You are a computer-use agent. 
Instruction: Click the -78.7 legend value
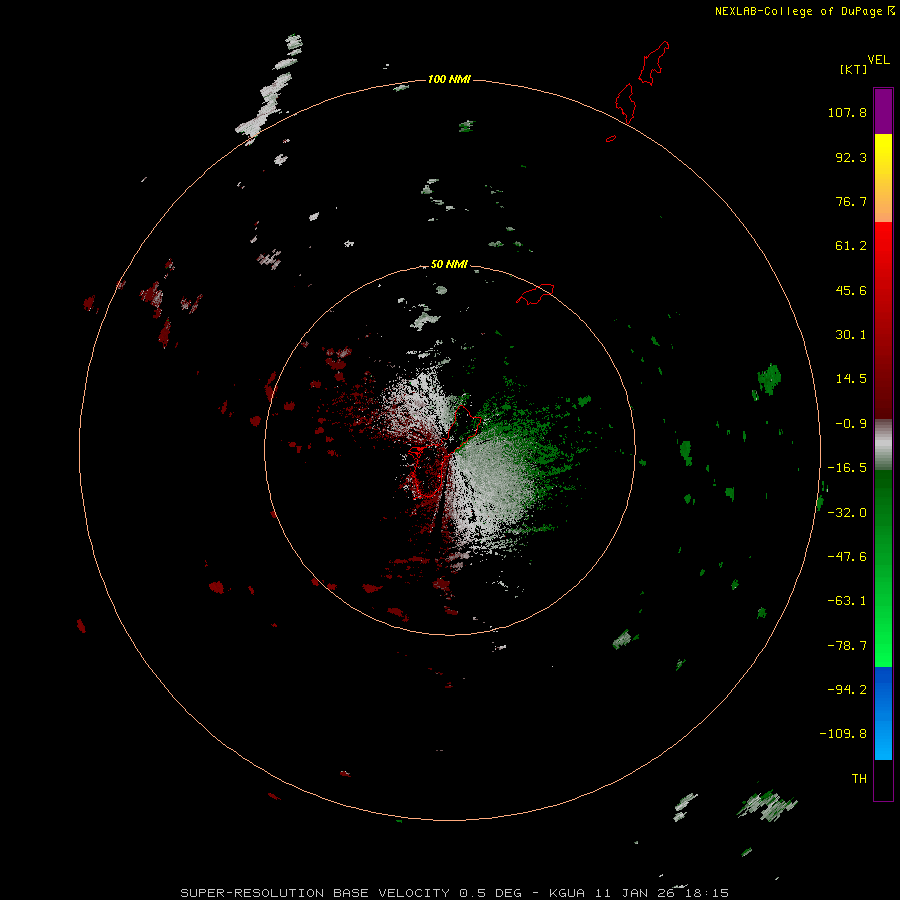[847, 646]
